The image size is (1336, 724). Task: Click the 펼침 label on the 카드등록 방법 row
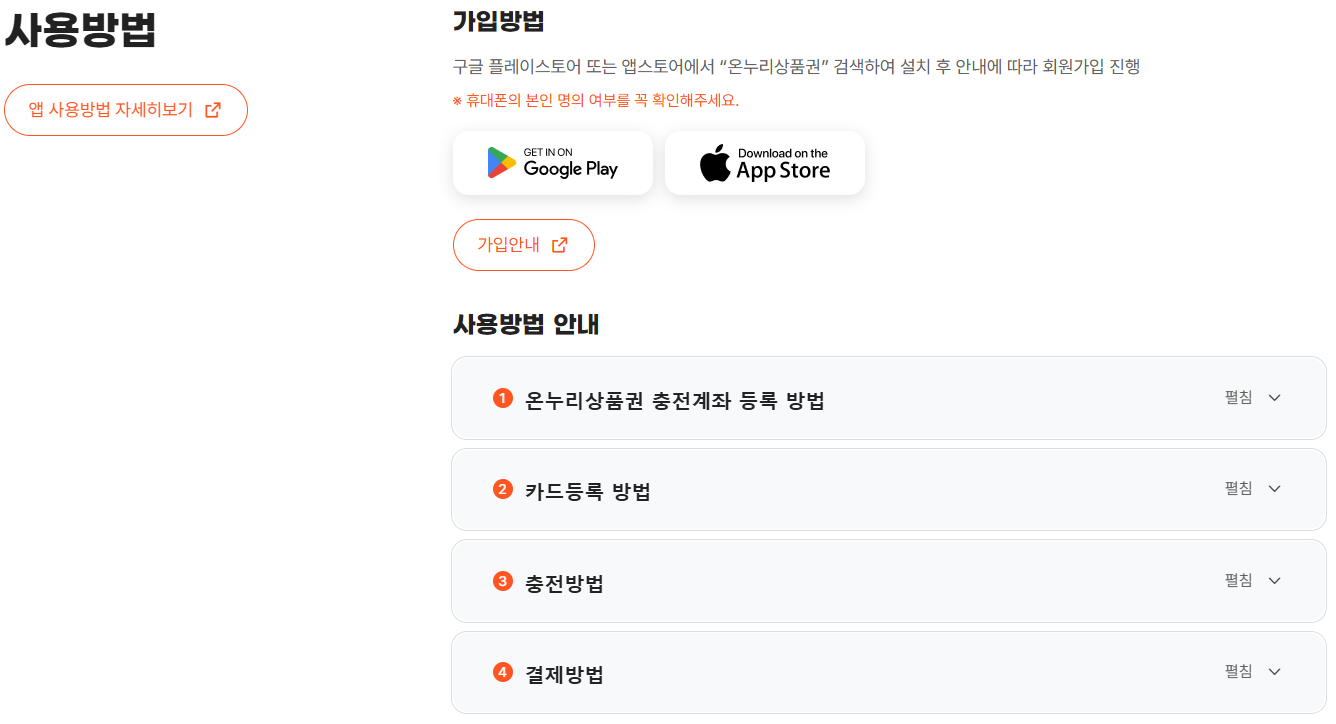pyautogui.click(x=1239, y=488)
